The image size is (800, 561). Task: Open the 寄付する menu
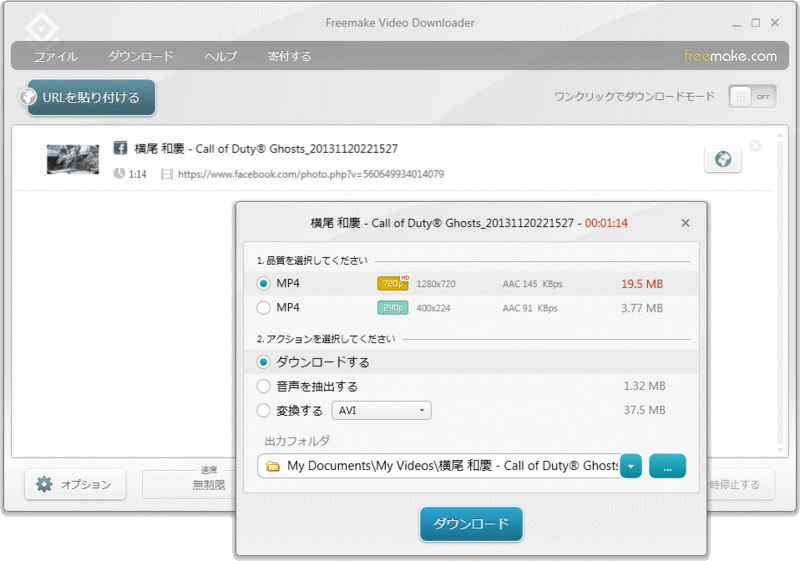289,56
